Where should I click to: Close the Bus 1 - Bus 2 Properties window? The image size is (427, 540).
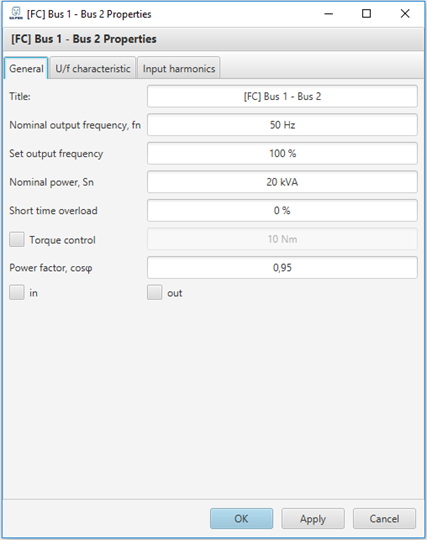[x=405, y=14]
